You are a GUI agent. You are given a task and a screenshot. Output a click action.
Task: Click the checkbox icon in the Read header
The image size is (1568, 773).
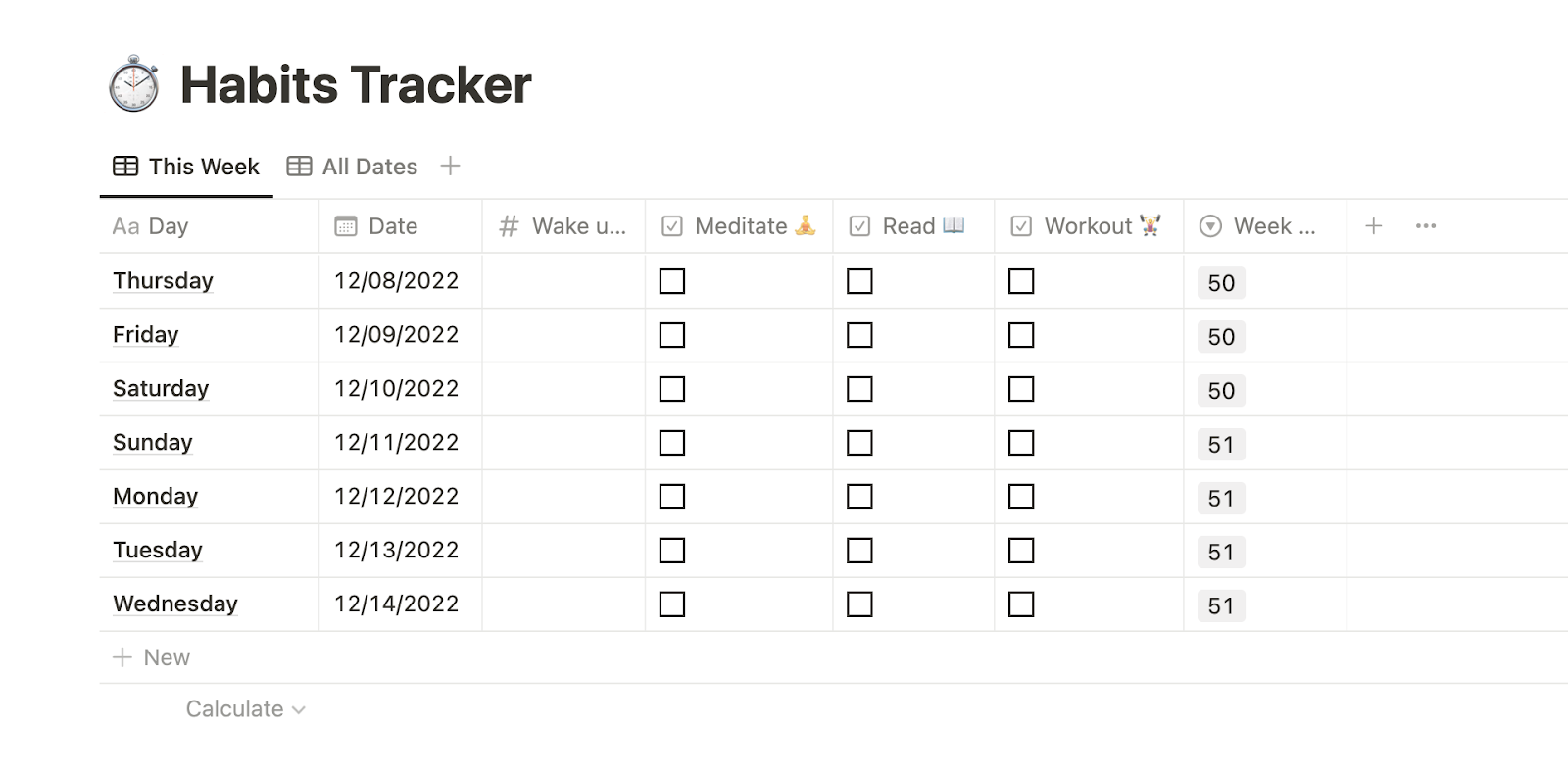[858, 226]
